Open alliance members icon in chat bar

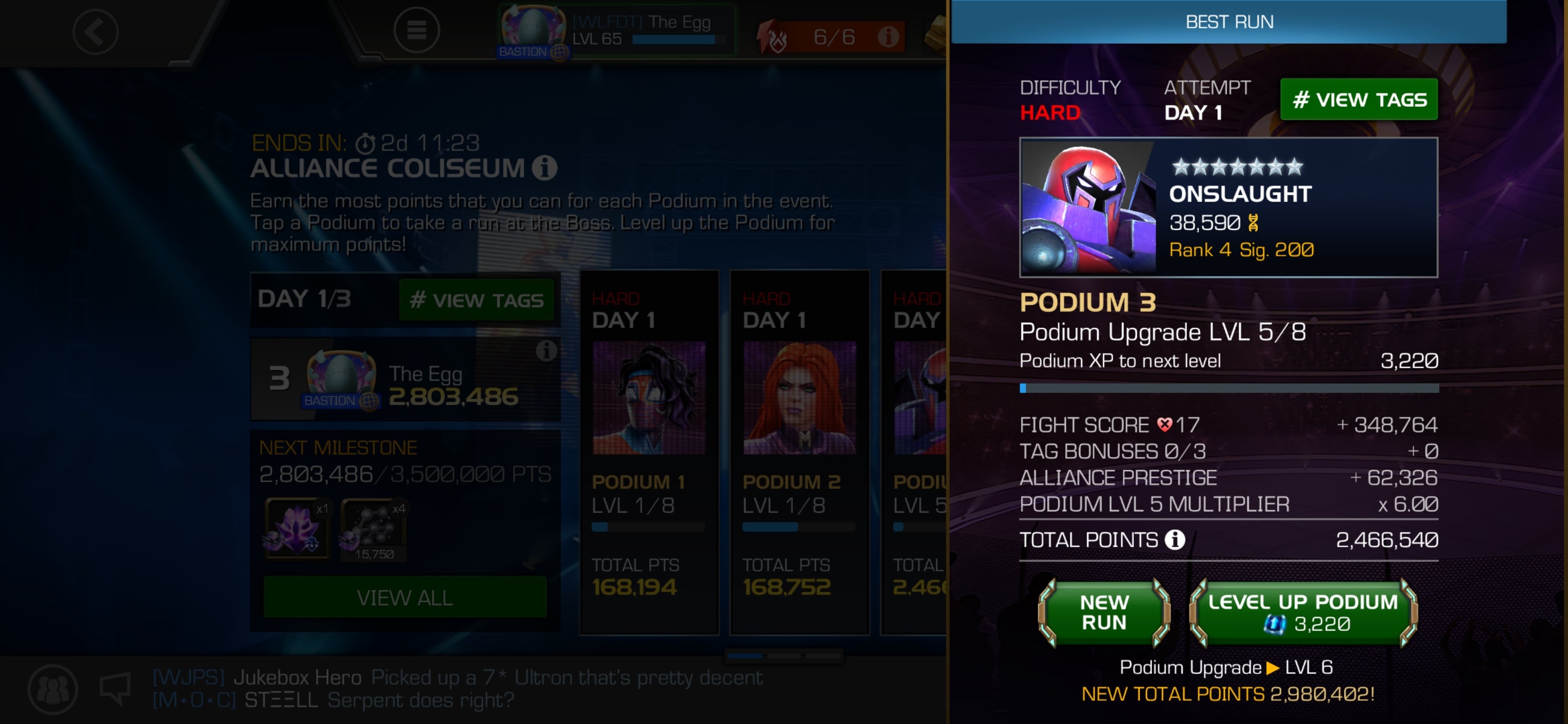tap(53, 689)
